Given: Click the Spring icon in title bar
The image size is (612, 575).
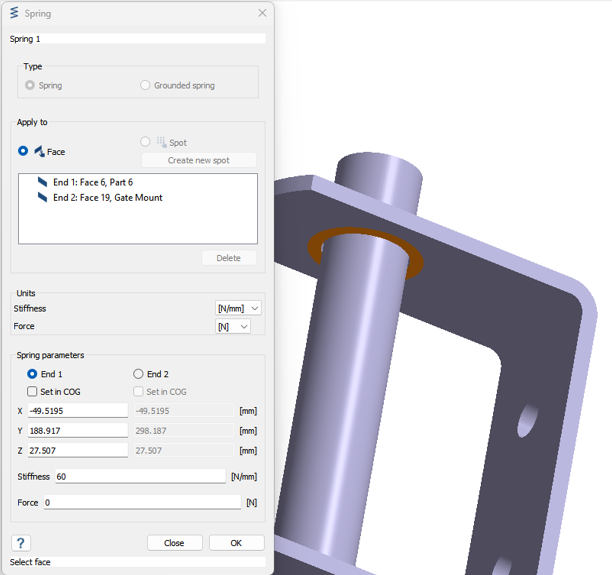Looking at the screenshot, I should pyautogui.click(x=14, y=14).
